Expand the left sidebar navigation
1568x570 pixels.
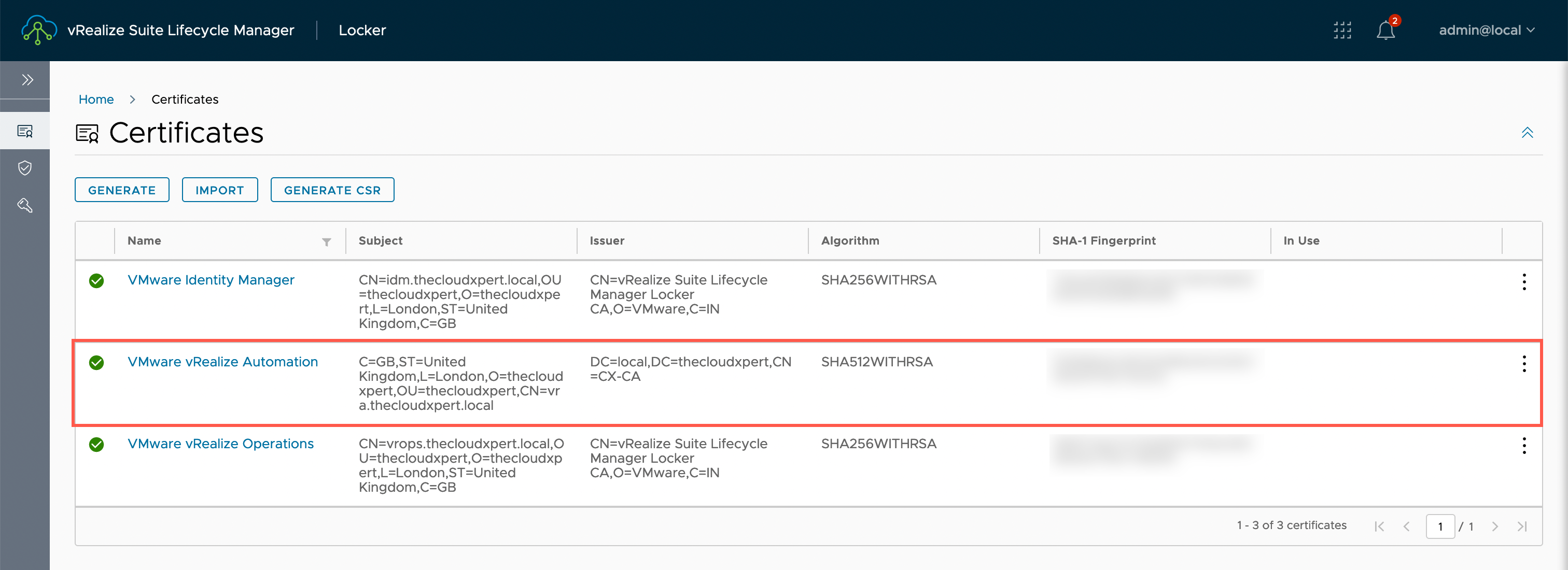pyautogui.click(x=27, y=80)
